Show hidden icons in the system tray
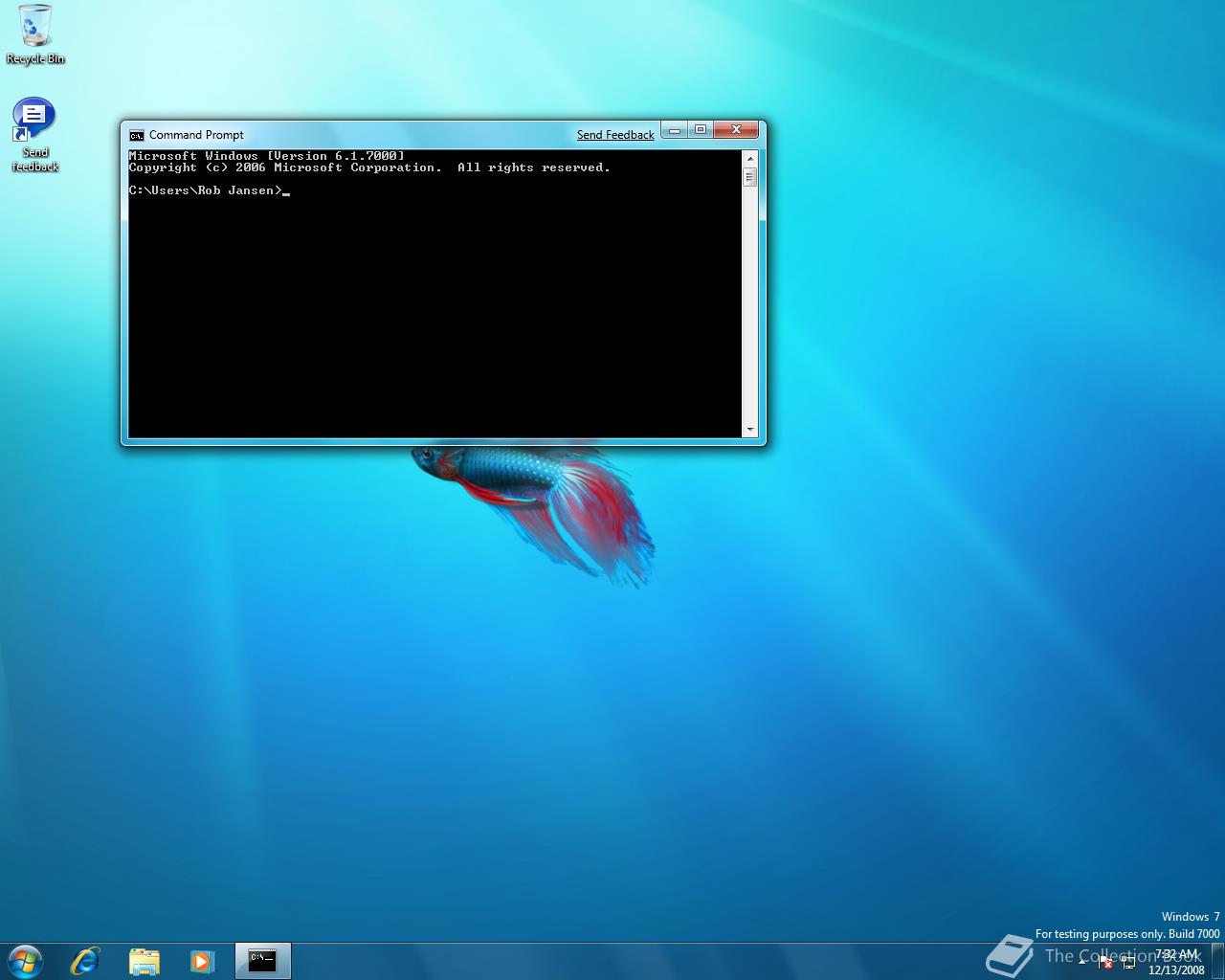Viewport: 1225px width, 980px height. tap(1081, 962)
